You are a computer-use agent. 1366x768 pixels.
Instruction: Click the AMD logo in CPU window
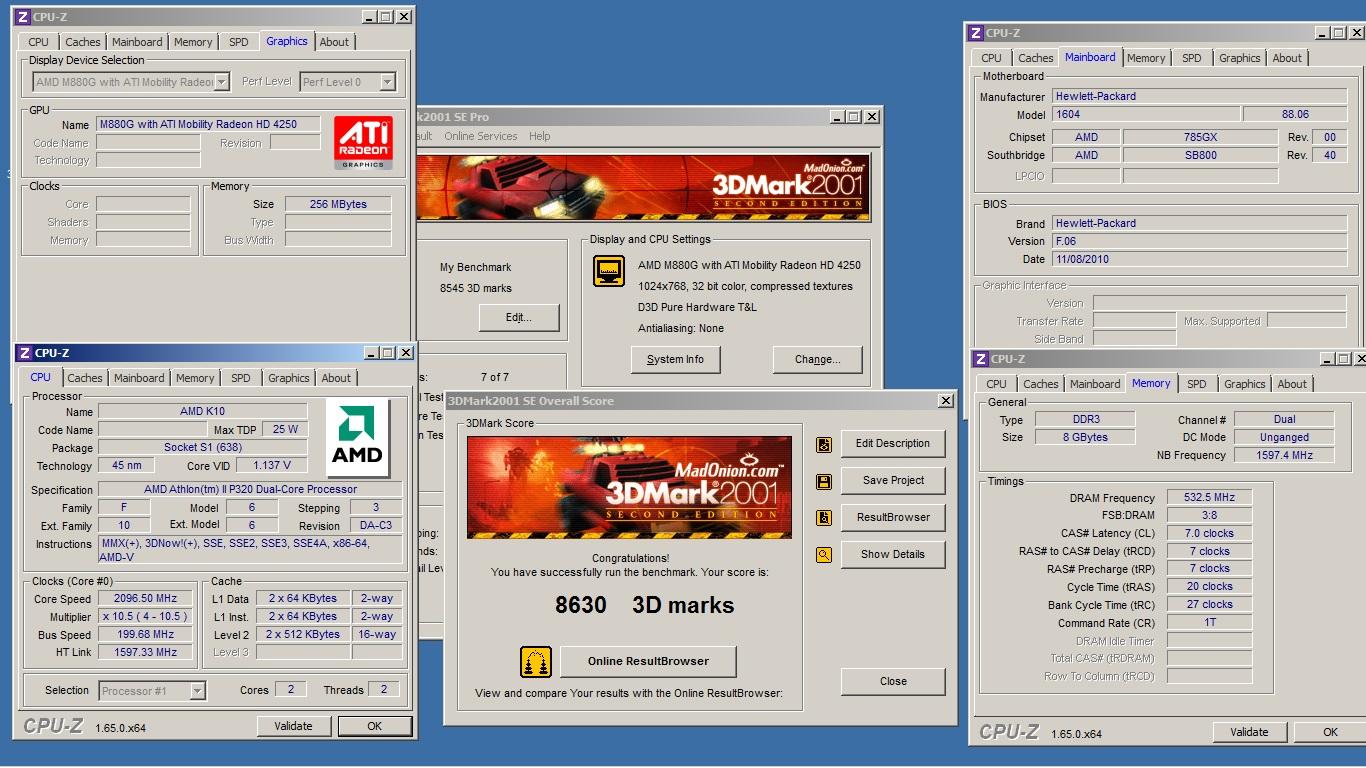coord(357,437)
